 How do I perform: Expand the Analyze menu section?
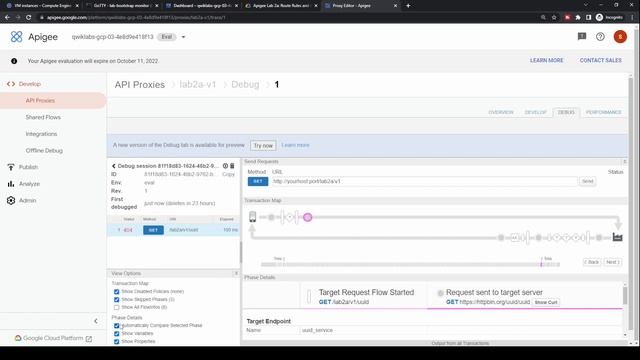29,184
